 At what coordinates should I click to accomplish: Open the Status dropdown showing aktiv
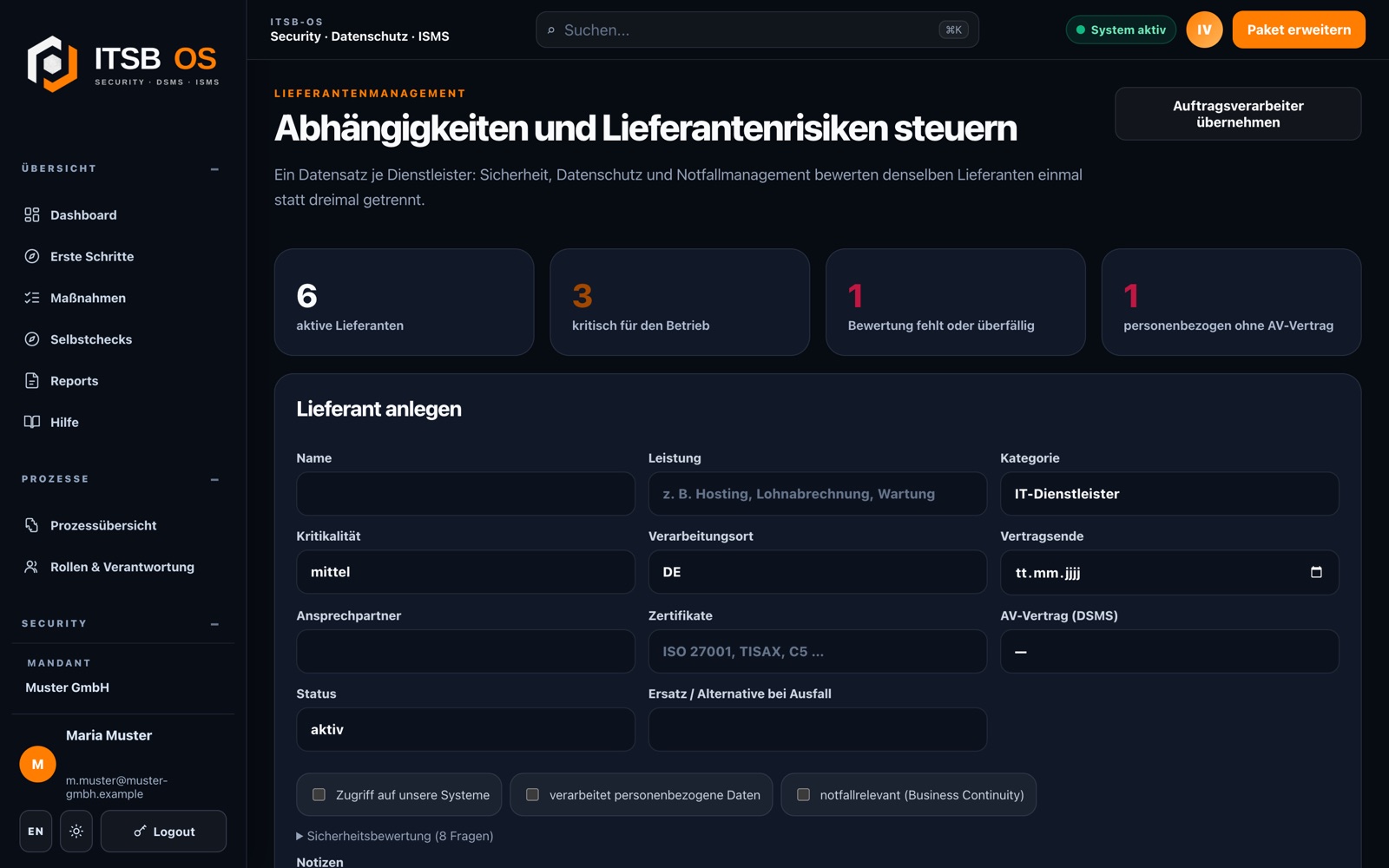coord(465,729)
